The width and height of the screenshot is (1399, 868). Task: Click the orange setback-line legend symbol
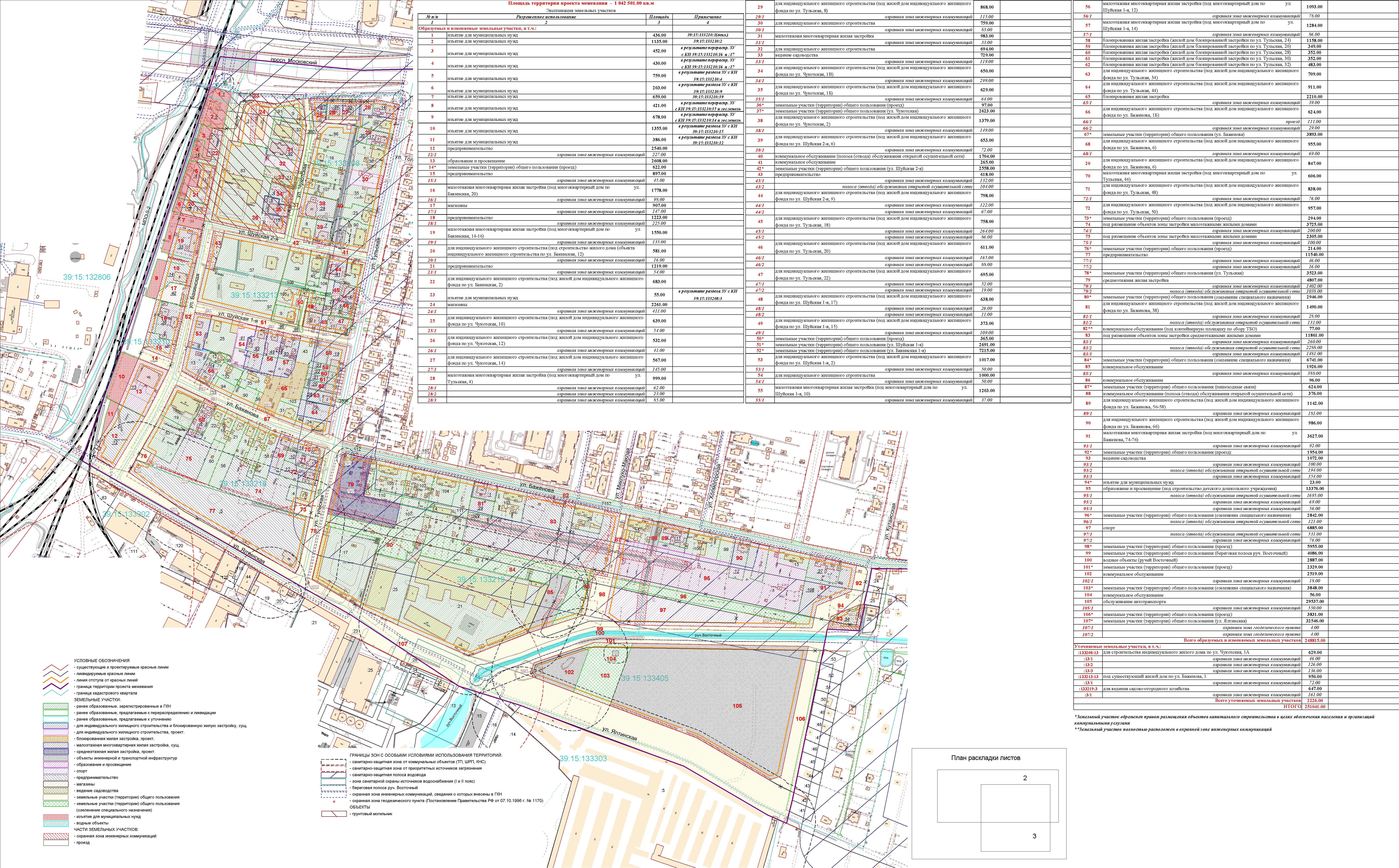[x=56, y=680]
